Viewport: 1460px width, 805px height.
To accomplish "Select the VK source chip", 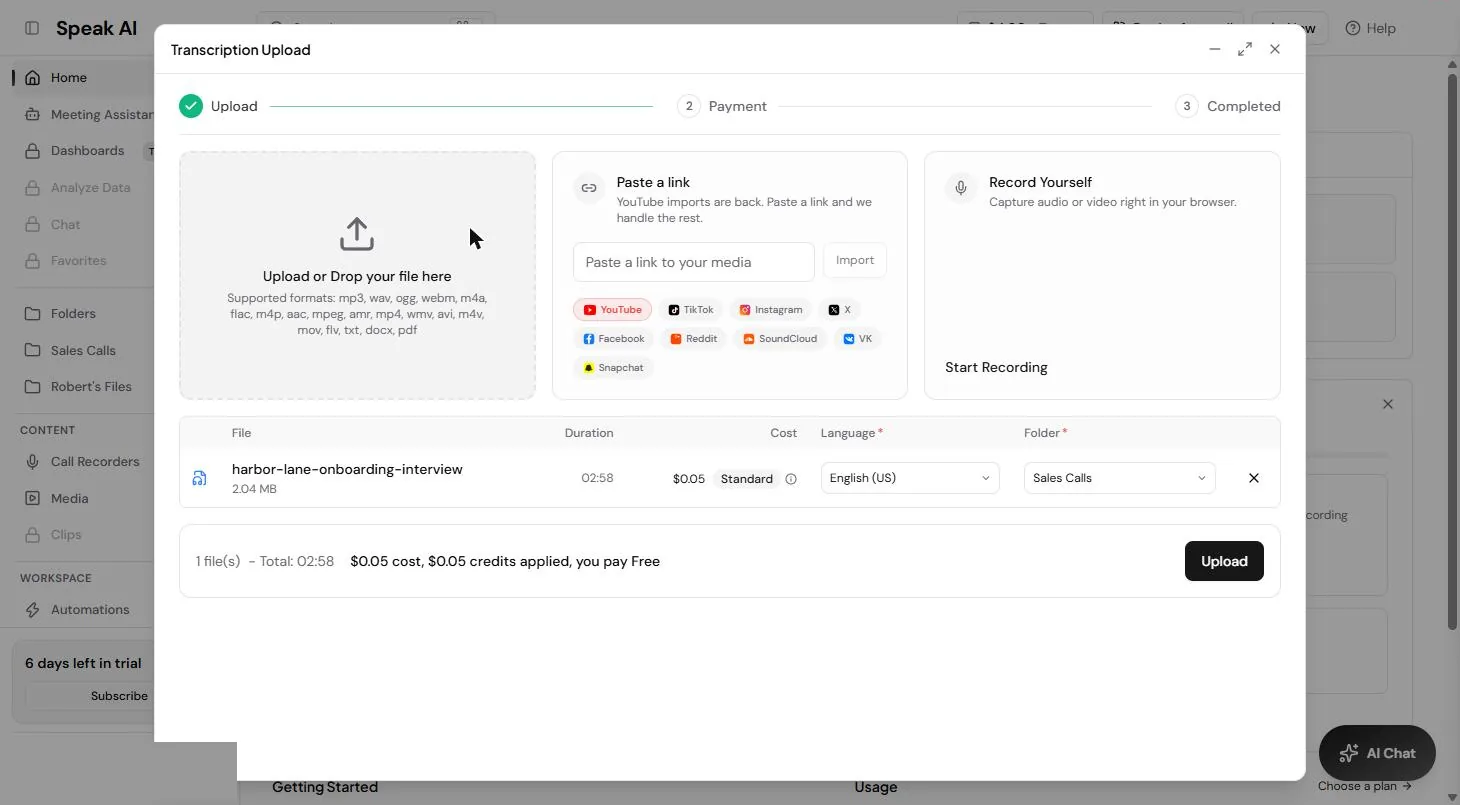I will 858,339.
